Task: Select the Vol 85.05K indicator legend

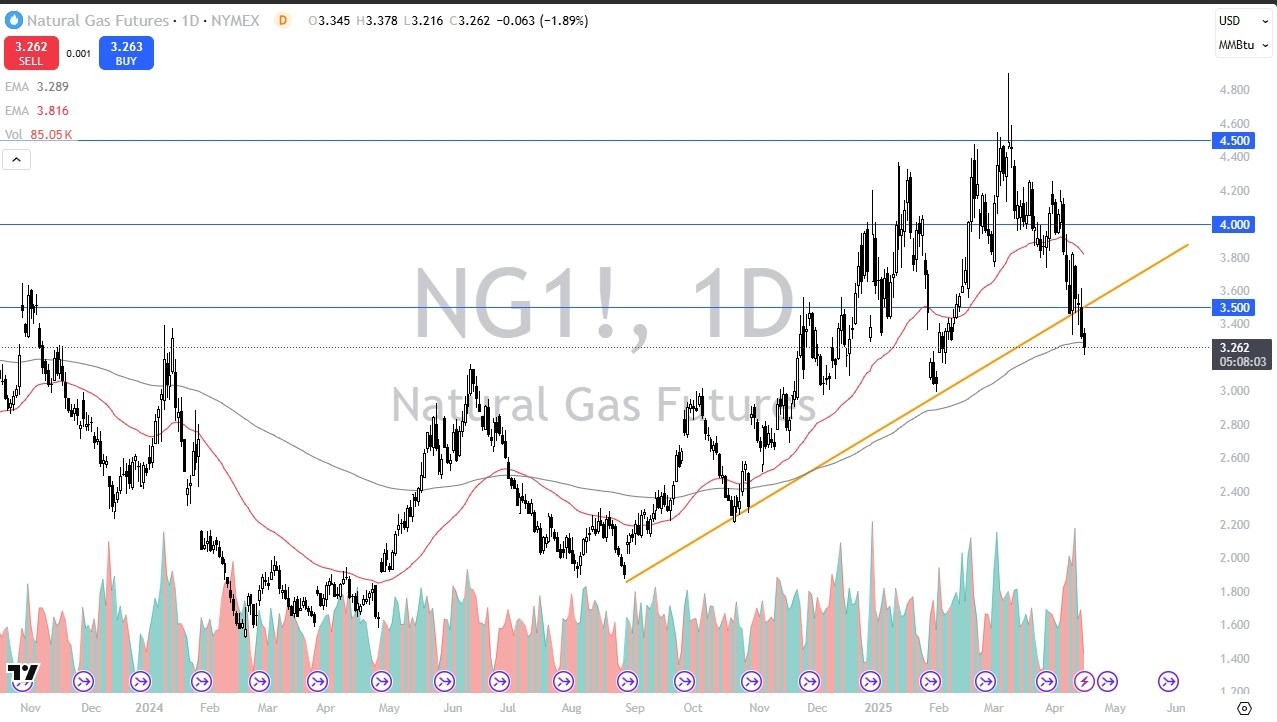Action: click(39, 135)
